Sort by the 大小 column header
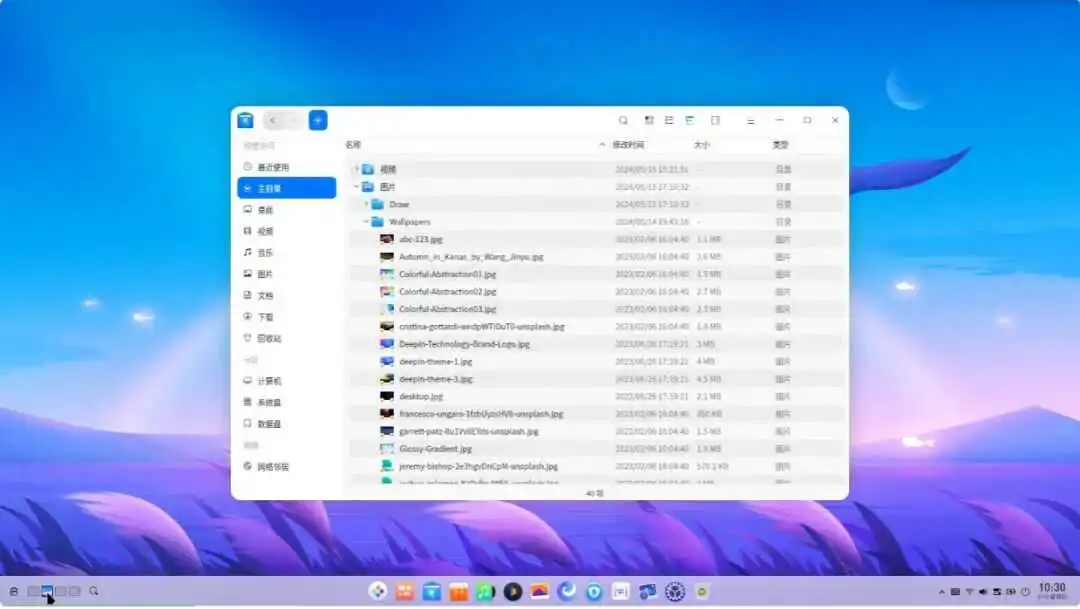Viewport: 1080px width, 609px height. click(x=702, y=145)
